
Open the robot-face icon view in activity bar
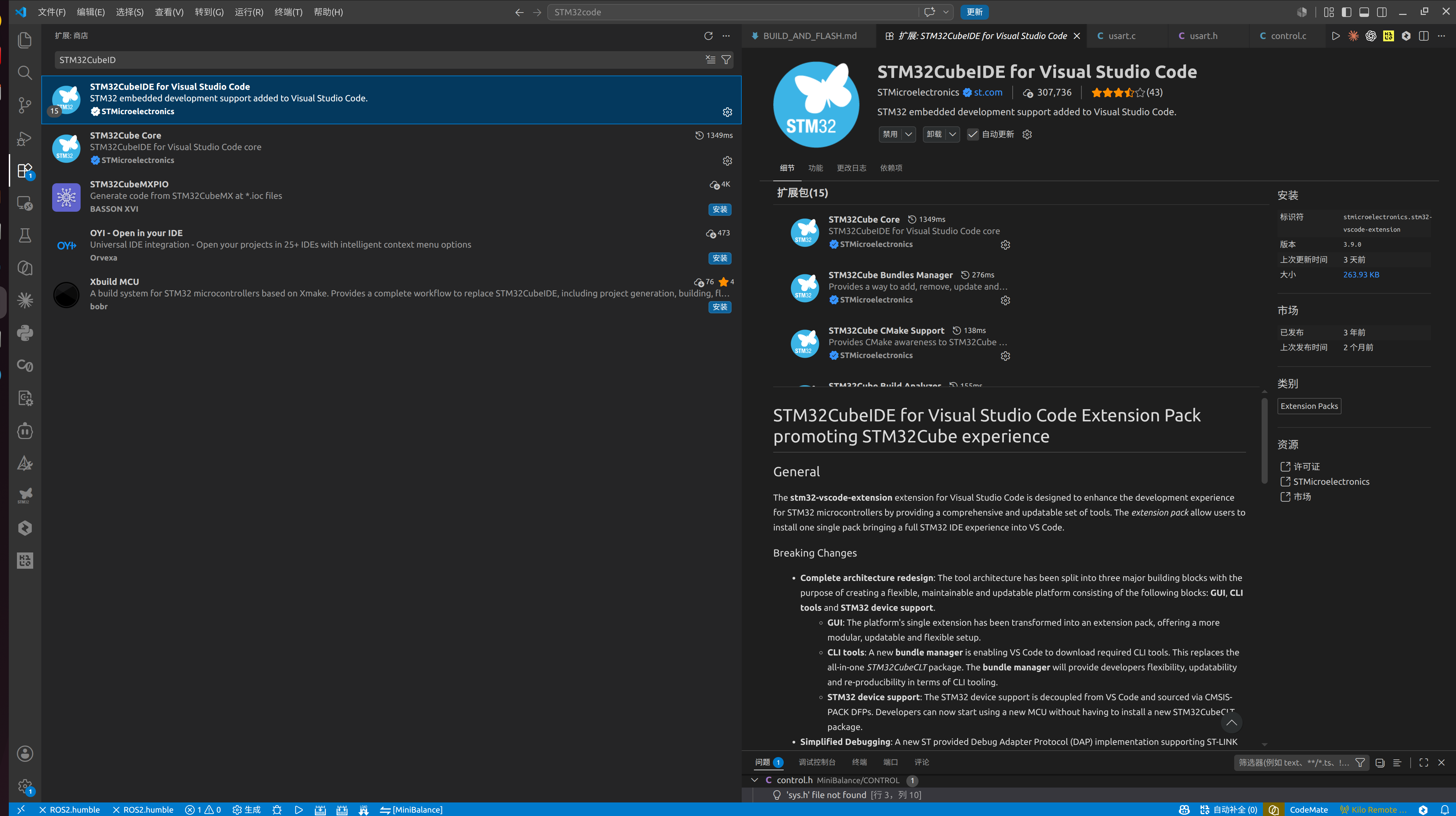coord(25,431)
